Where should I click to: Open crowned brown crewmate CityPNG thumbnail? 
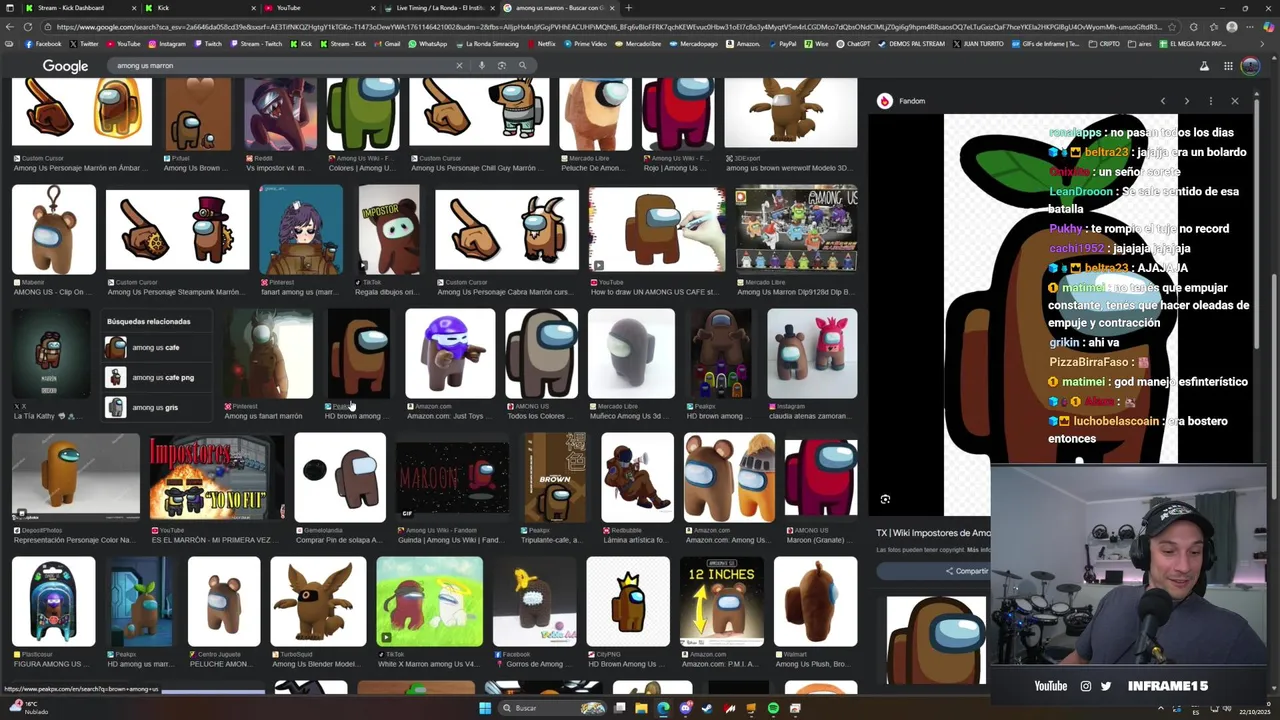627,602
